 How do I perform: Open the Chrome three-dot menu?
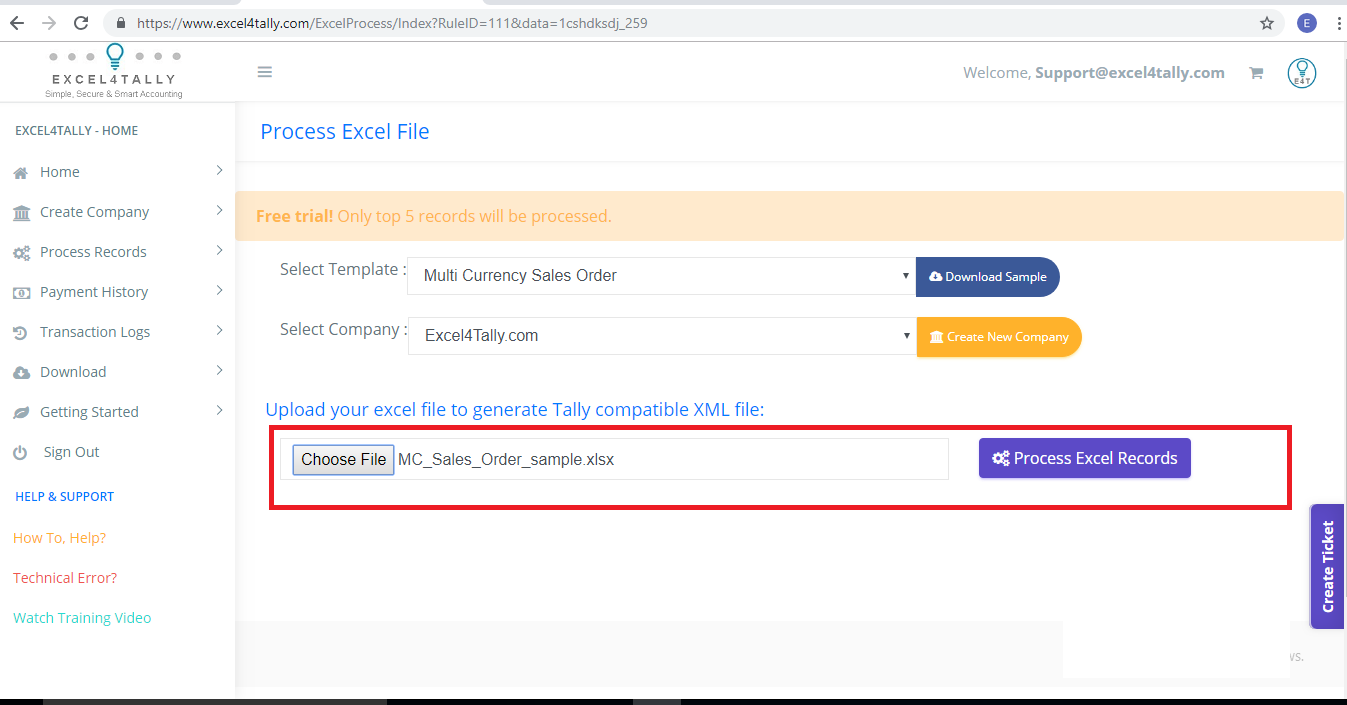(x=1338, y=23)
